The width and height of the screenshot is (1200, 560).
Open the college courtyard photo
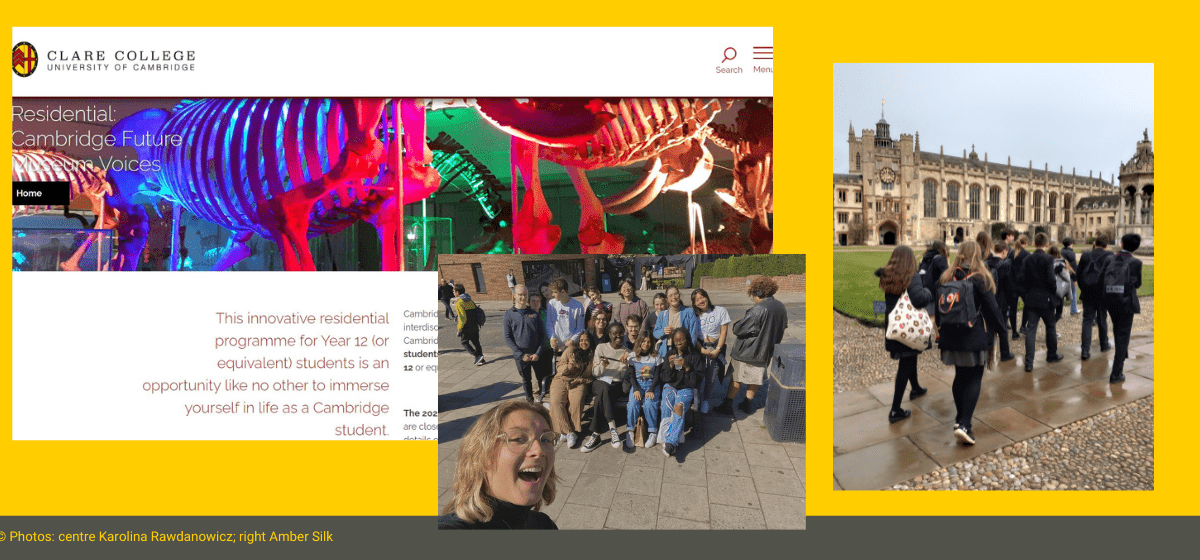tap(992, 276)
